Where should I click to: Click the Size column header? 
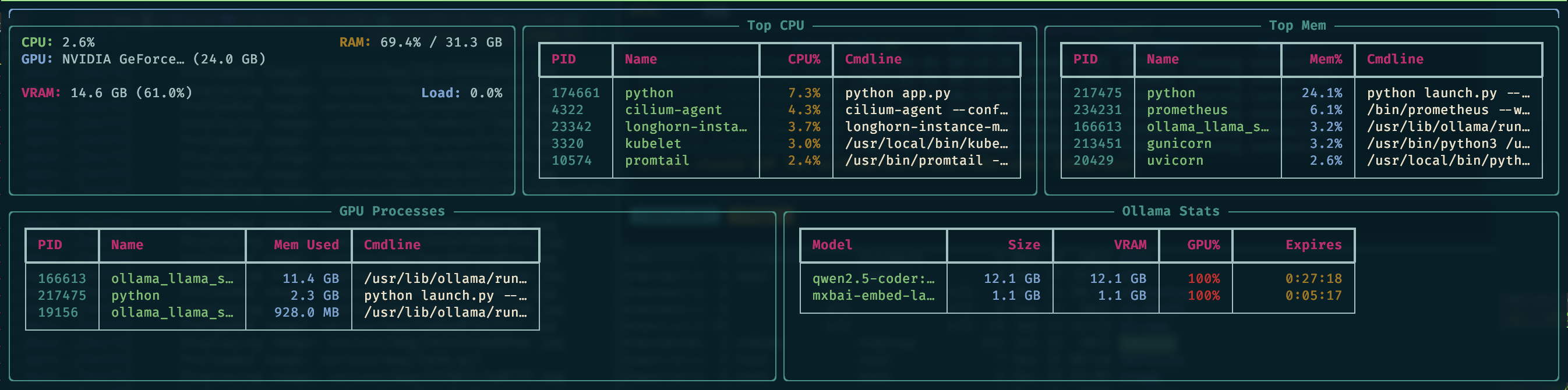(x=1024, y=245)
